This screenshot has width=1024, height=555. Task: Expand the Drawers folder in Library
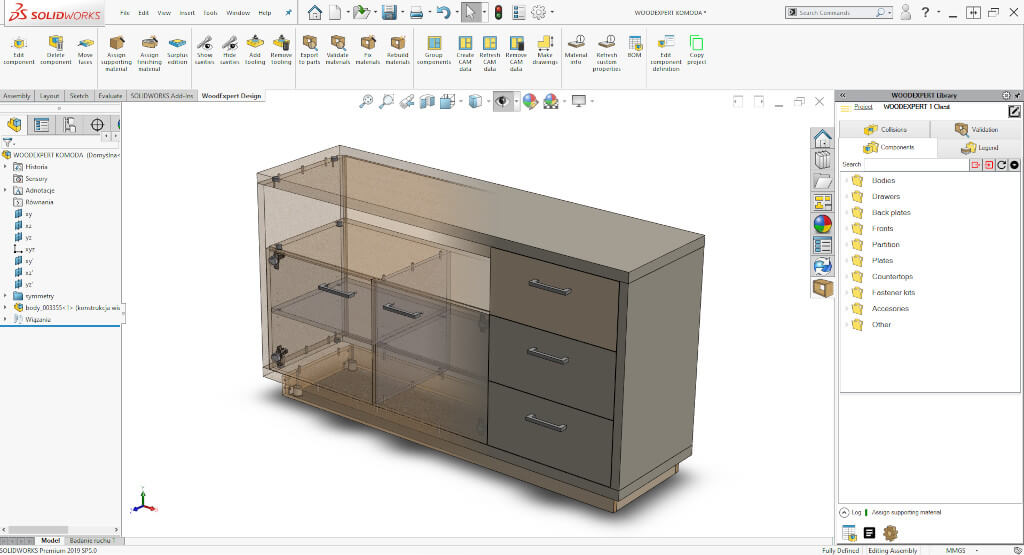(x=847, y=197)
